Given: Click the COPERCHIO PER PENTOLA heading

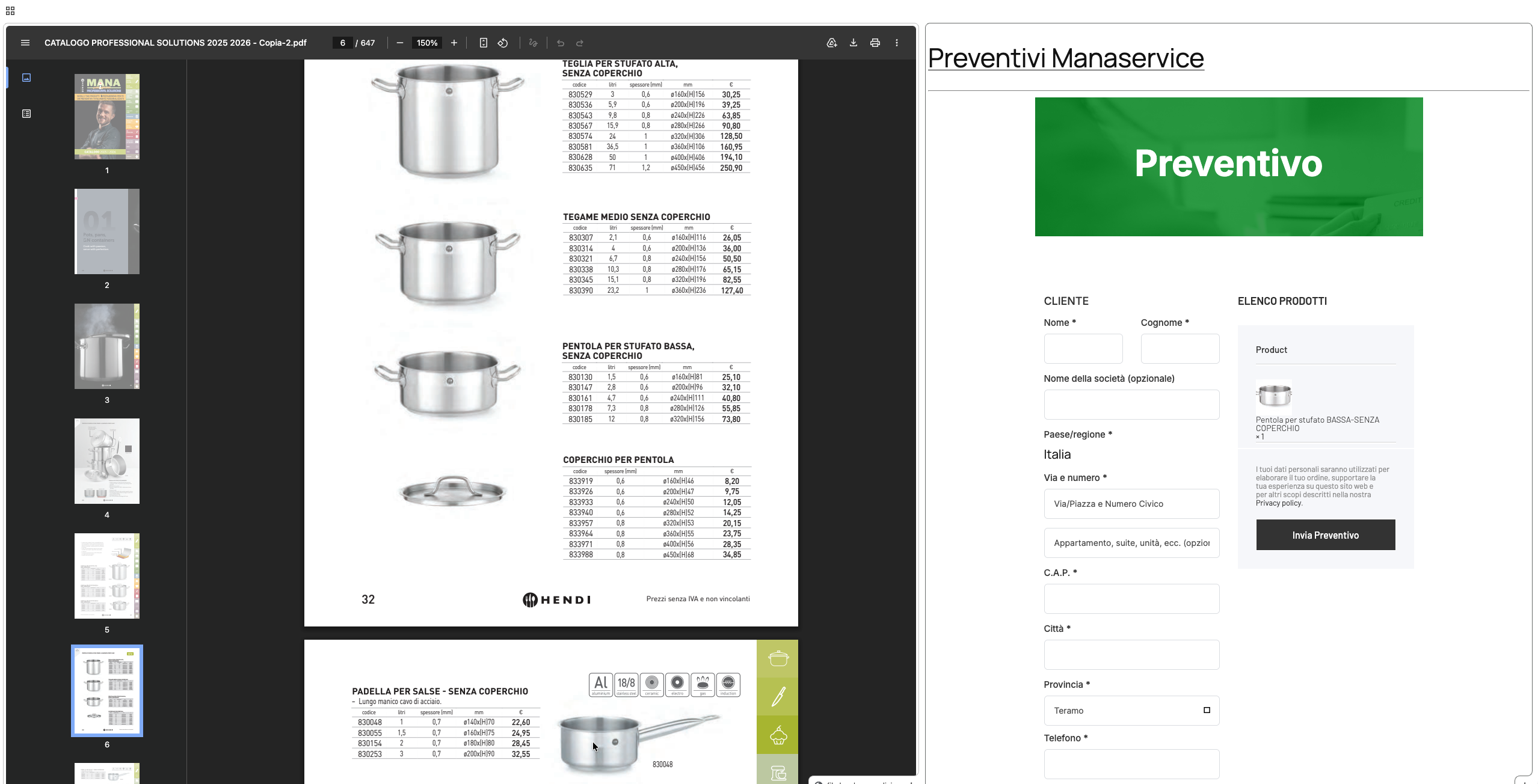Looking at the screenshot, I should point(618,460).
